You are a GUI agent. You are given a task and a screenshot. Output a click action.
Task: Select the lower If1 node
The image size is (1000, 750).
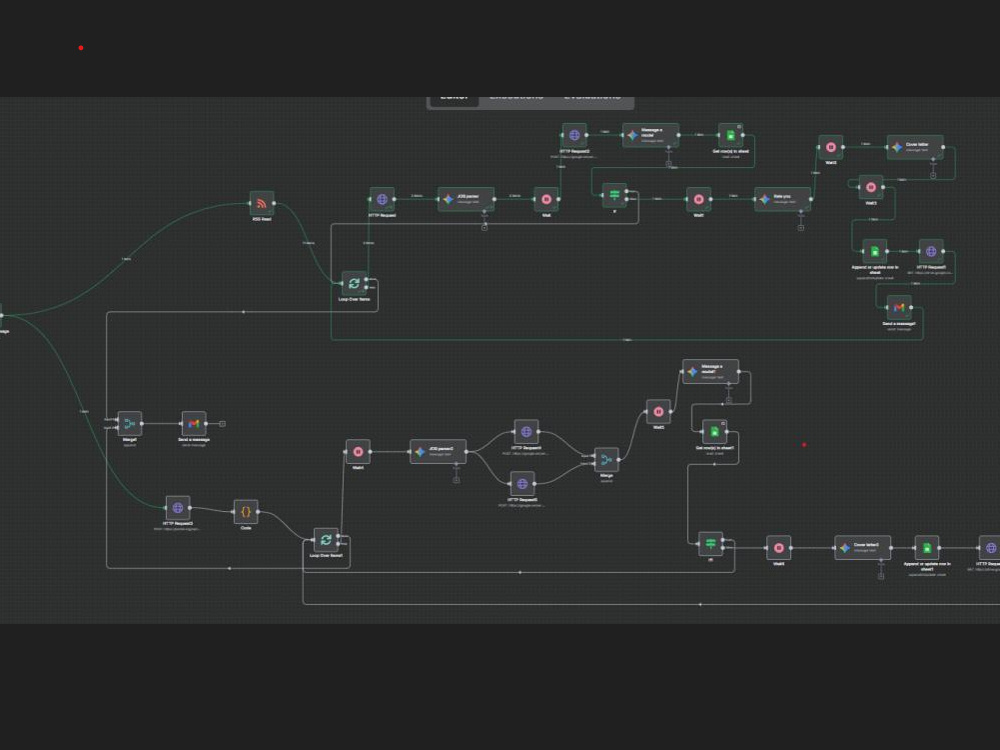tap(710, 544)
